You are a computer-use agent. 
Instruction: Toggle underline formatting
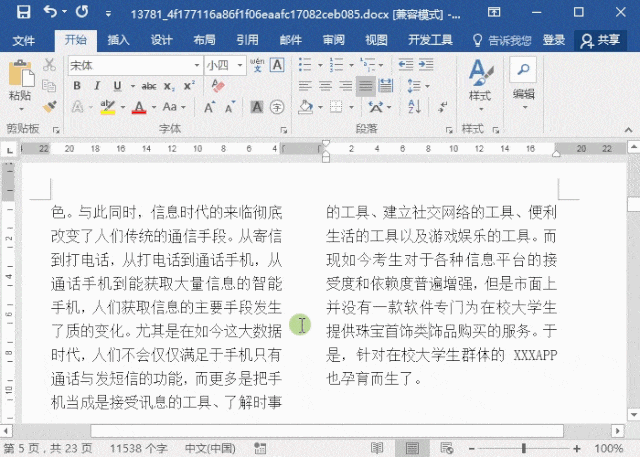[118, 86]
